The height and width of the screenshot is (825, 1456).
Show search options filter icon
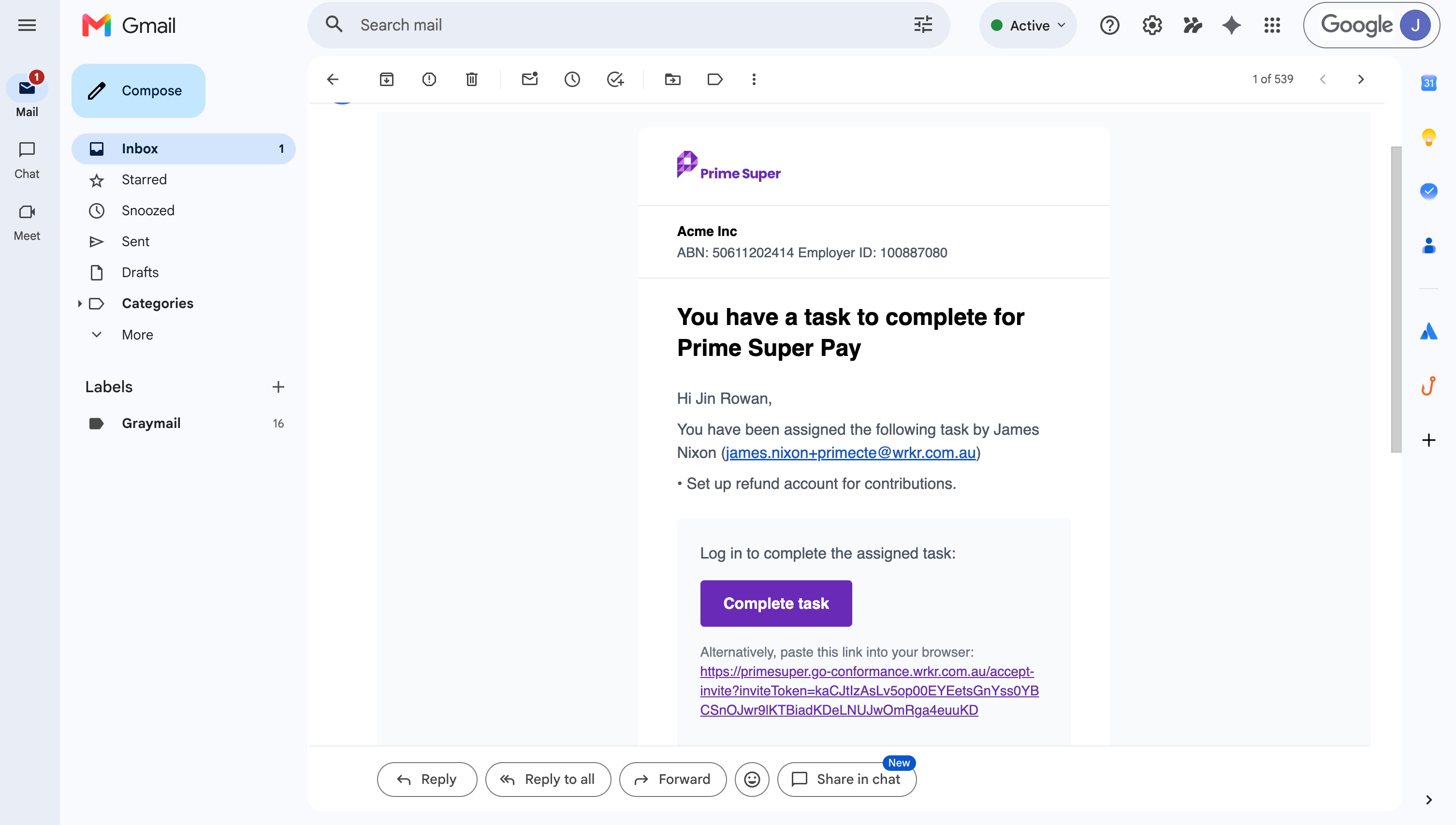pyautogui.click(x=922, y=25)
